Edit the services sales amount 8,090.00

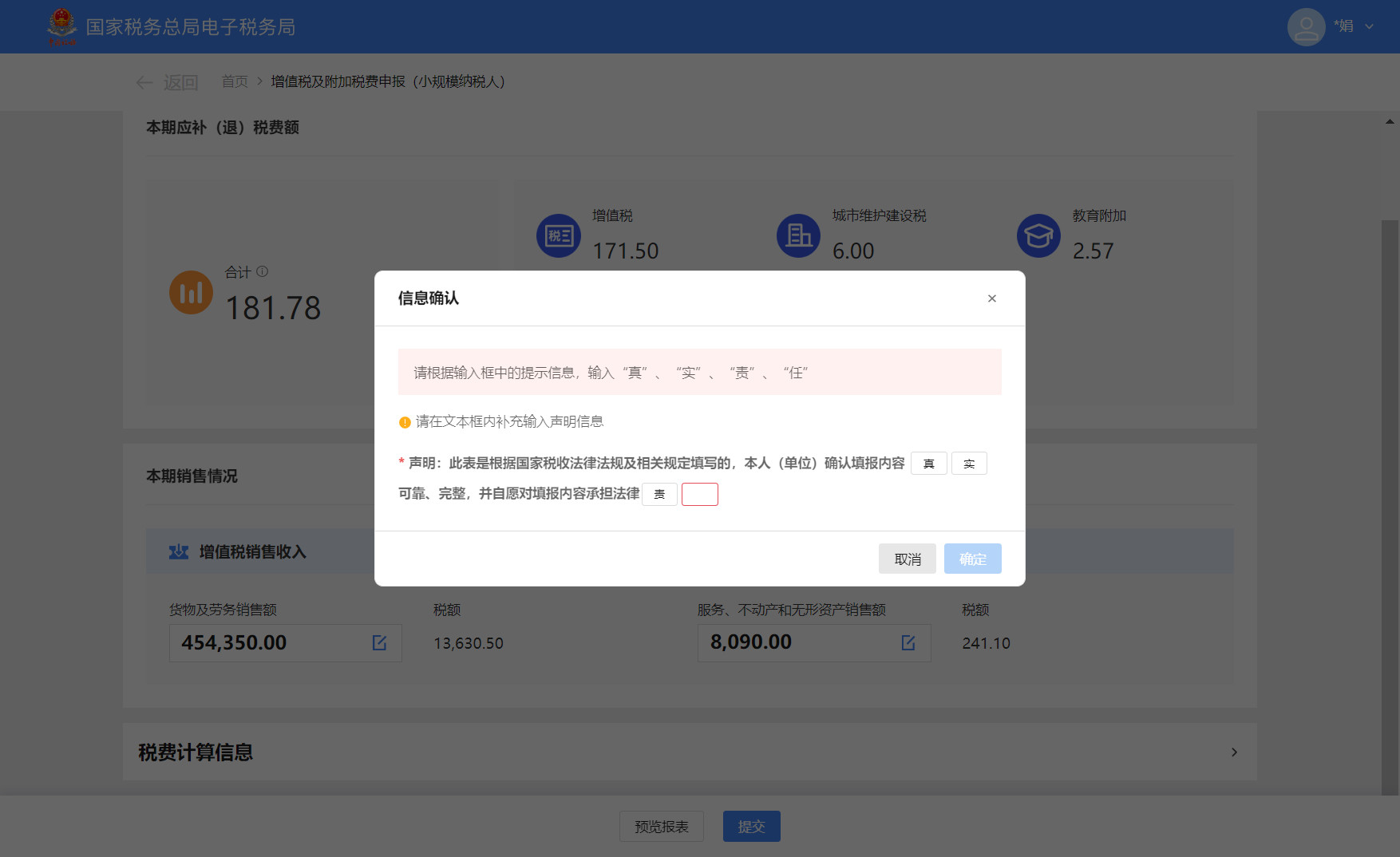tap(908, 643)
